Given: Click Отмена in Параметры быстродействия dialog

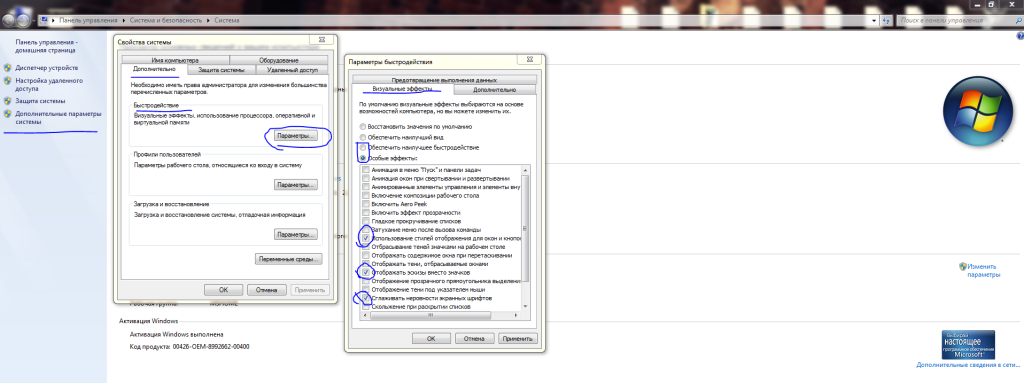Looking at the screenshot, I should click(474, 339).
